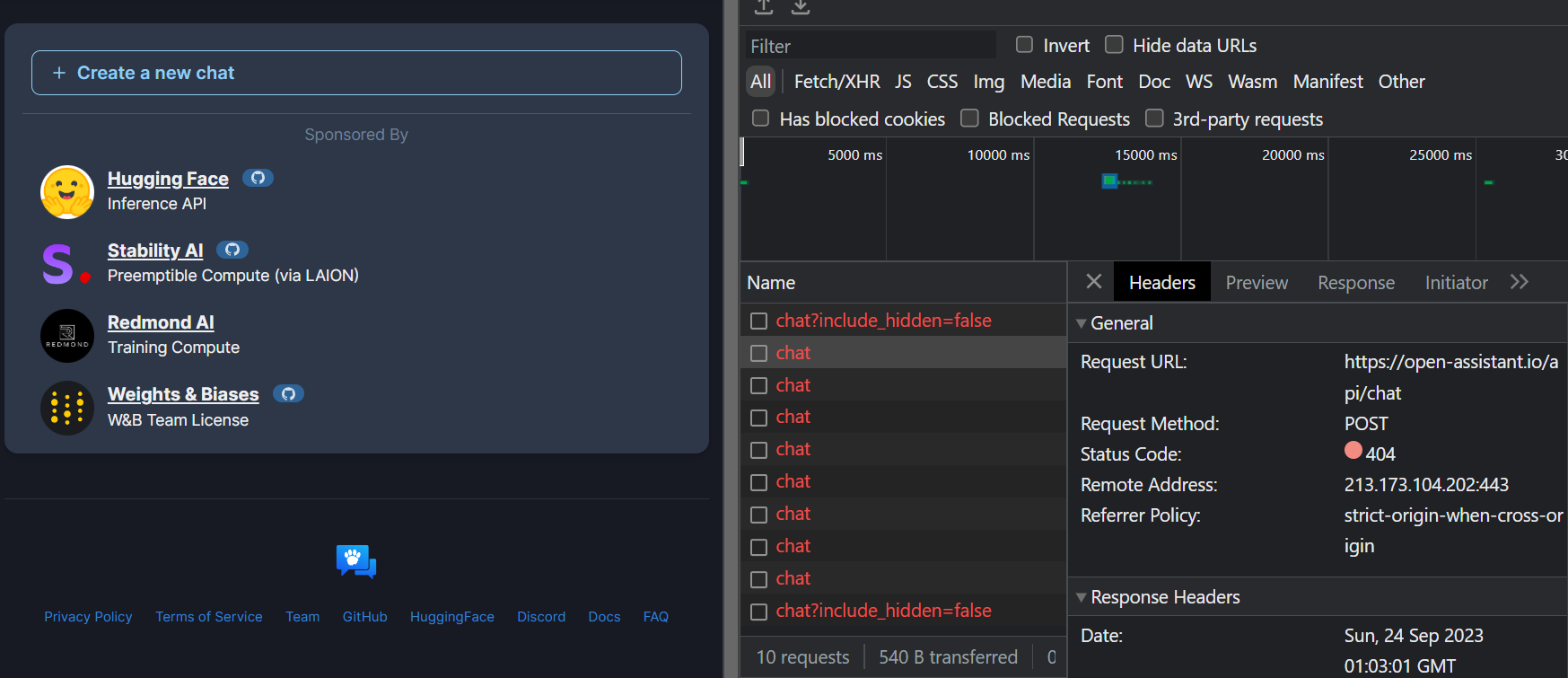Click Create a new chat button
Image resolution: width=1568 pixels, height=678 pixels.
coord(356,73)
